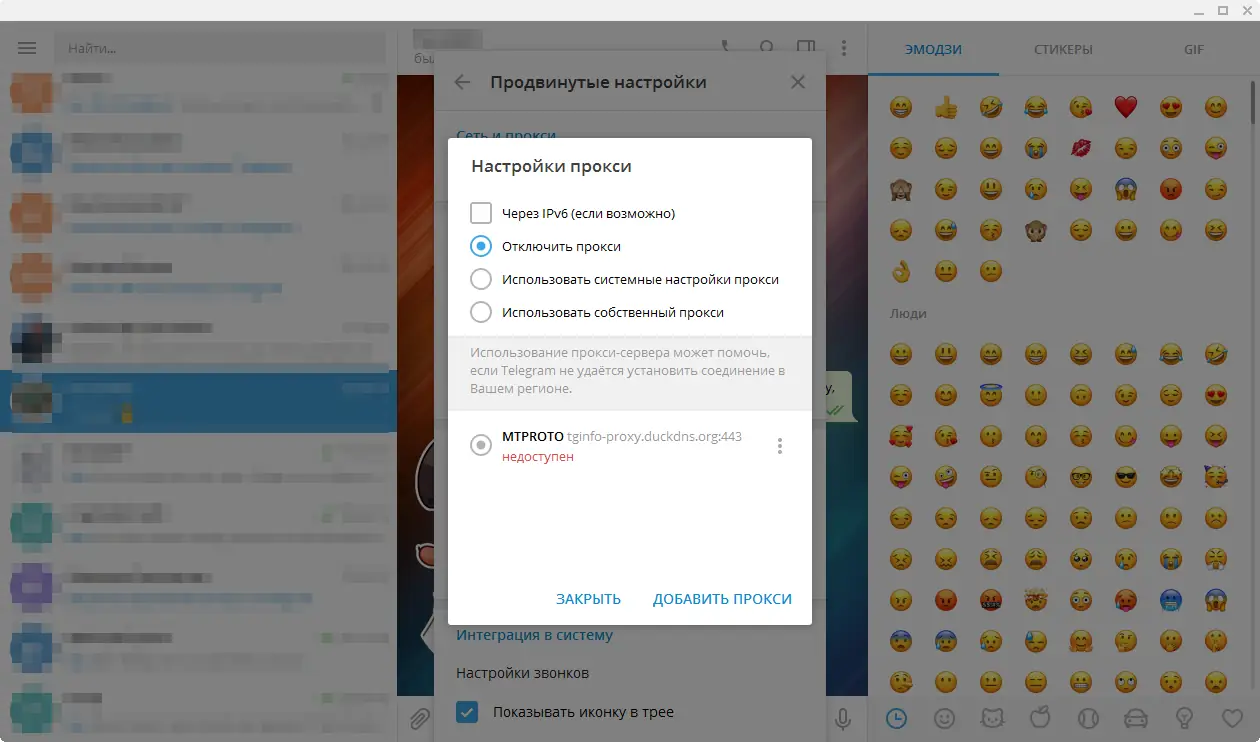Viewport: 1260px width, 742px height.
Task: Select Использовать собственный прокси option
Action: 481,312
